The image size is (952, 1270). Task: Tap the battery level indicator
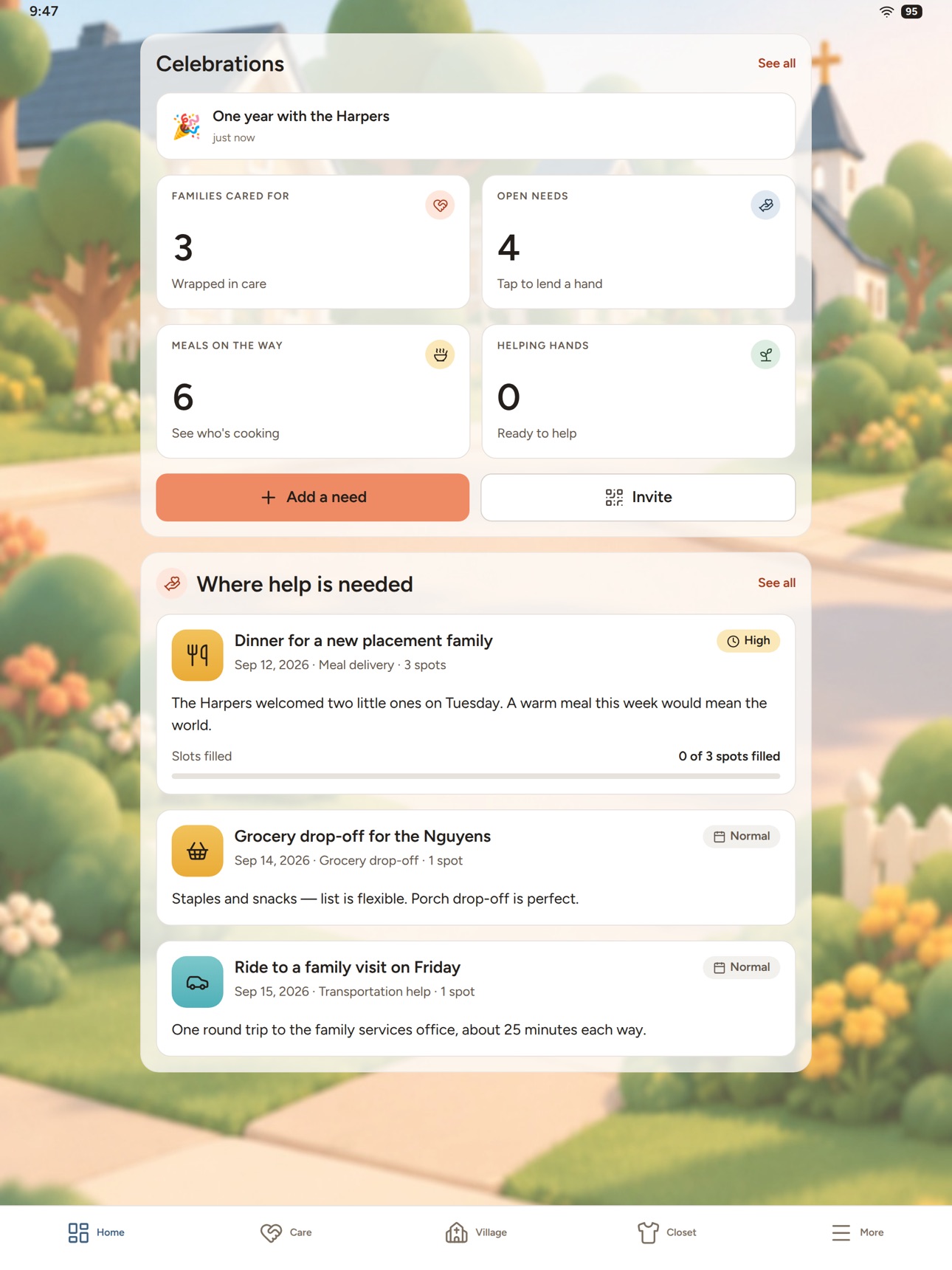911,11
